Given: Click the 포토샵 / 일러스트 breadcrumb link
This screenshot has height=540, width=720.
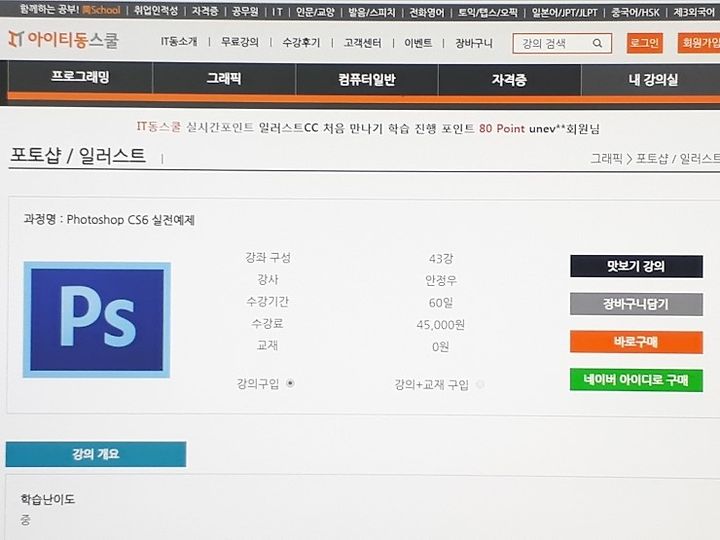Looking at the screenshot, I should pos(677,159).
